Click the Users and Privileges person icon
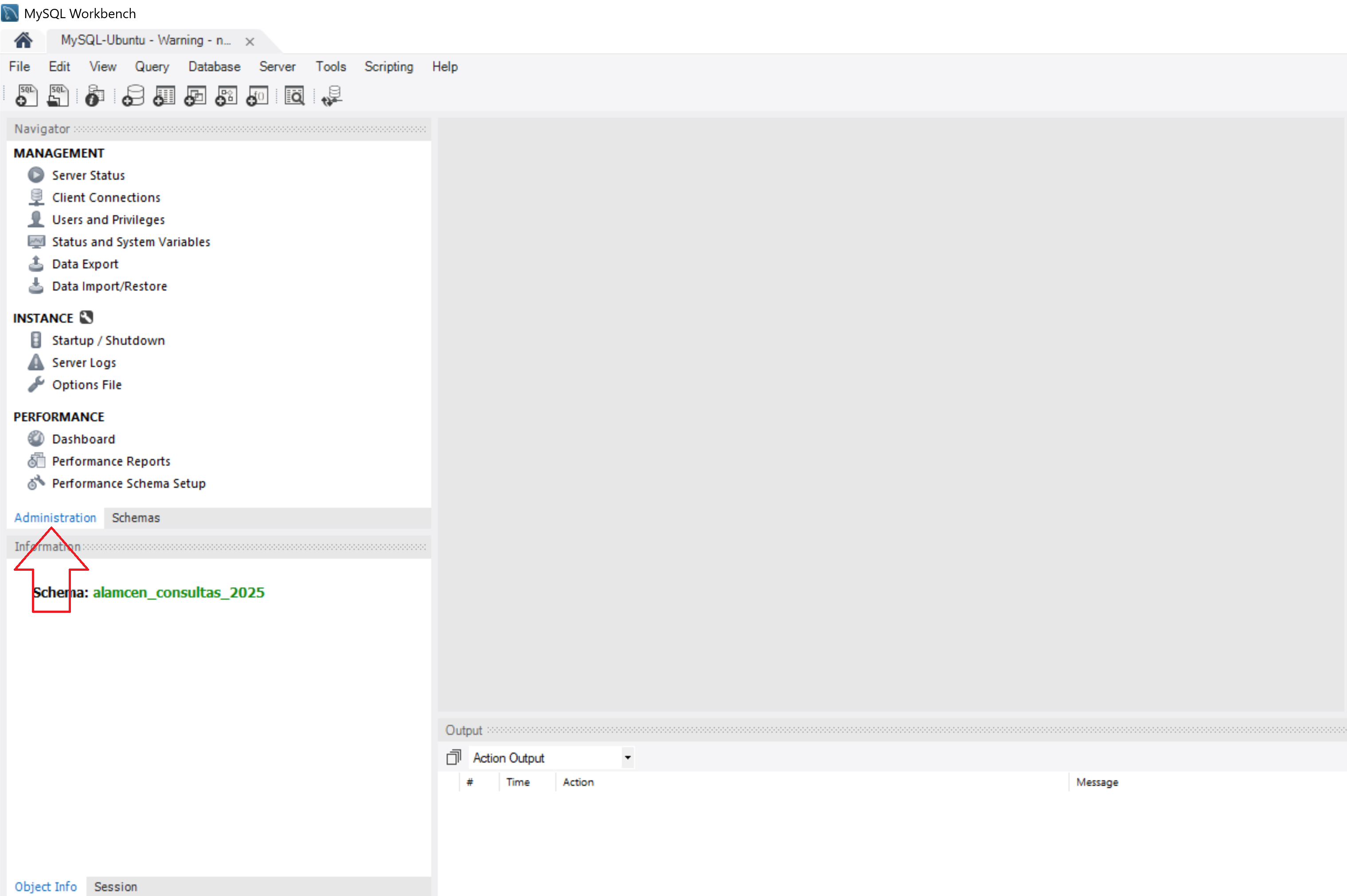The width and height of the screenshot is (1347, 896). (x=36, y=219)
